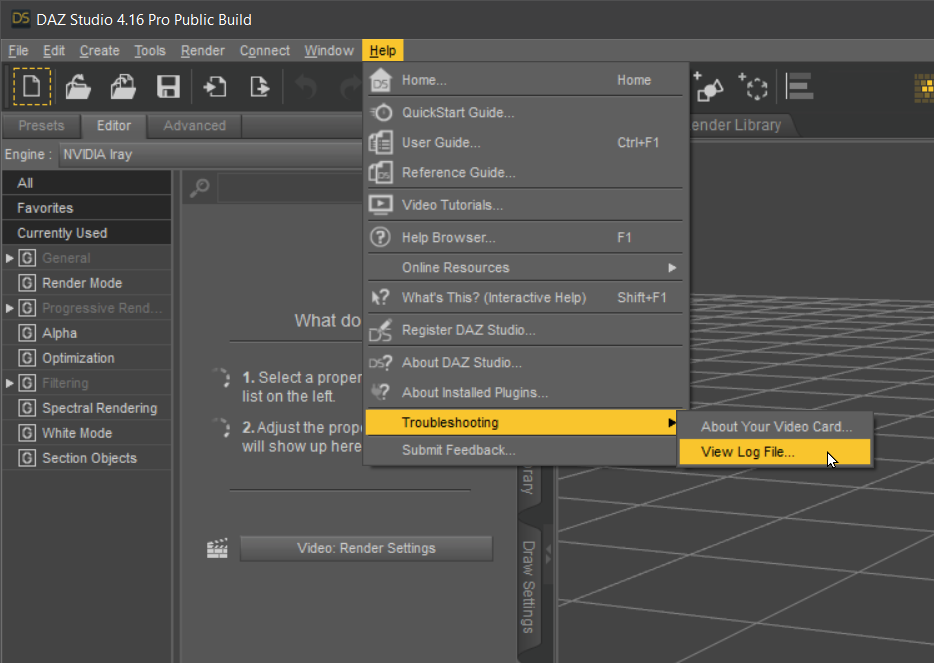Image resolution: width=934 pixels, height=663 pixels.
Task: Switch to the Advanced tab
Action: coord(195,126)
